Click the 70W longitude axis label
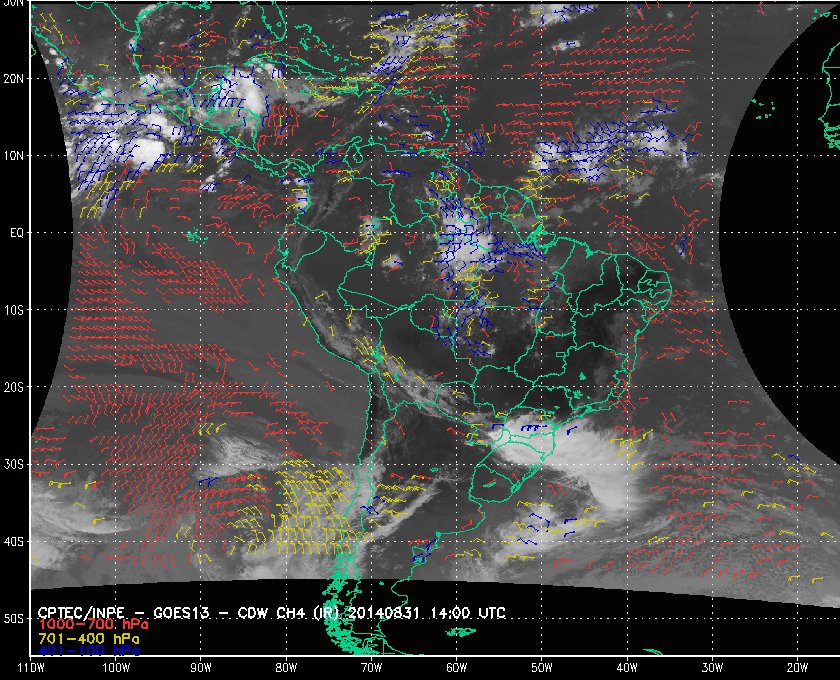Screen dimensions: 840x680 [x=371, y=668]
